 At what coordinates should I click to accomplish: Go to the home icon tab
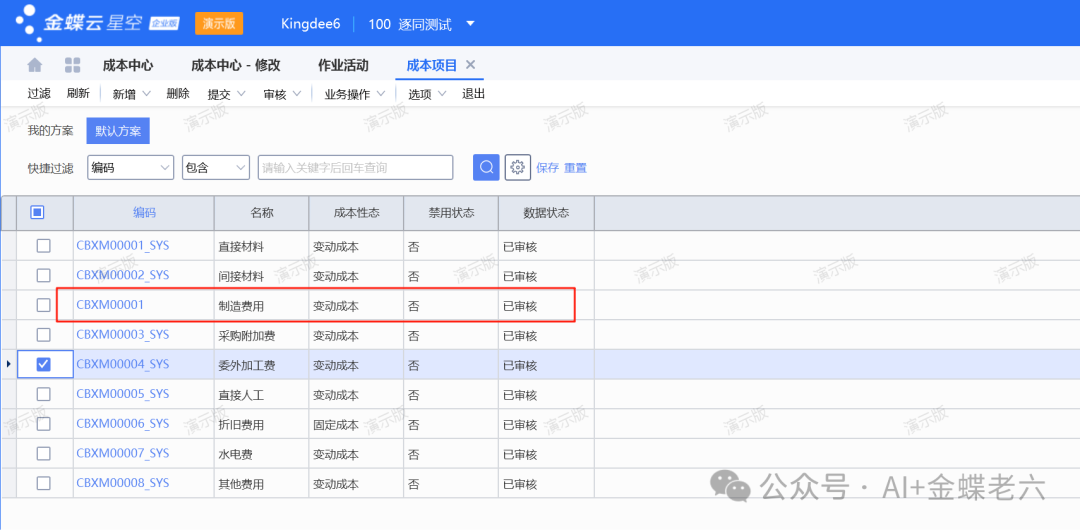pyautogui.click(x=35, y=65)
